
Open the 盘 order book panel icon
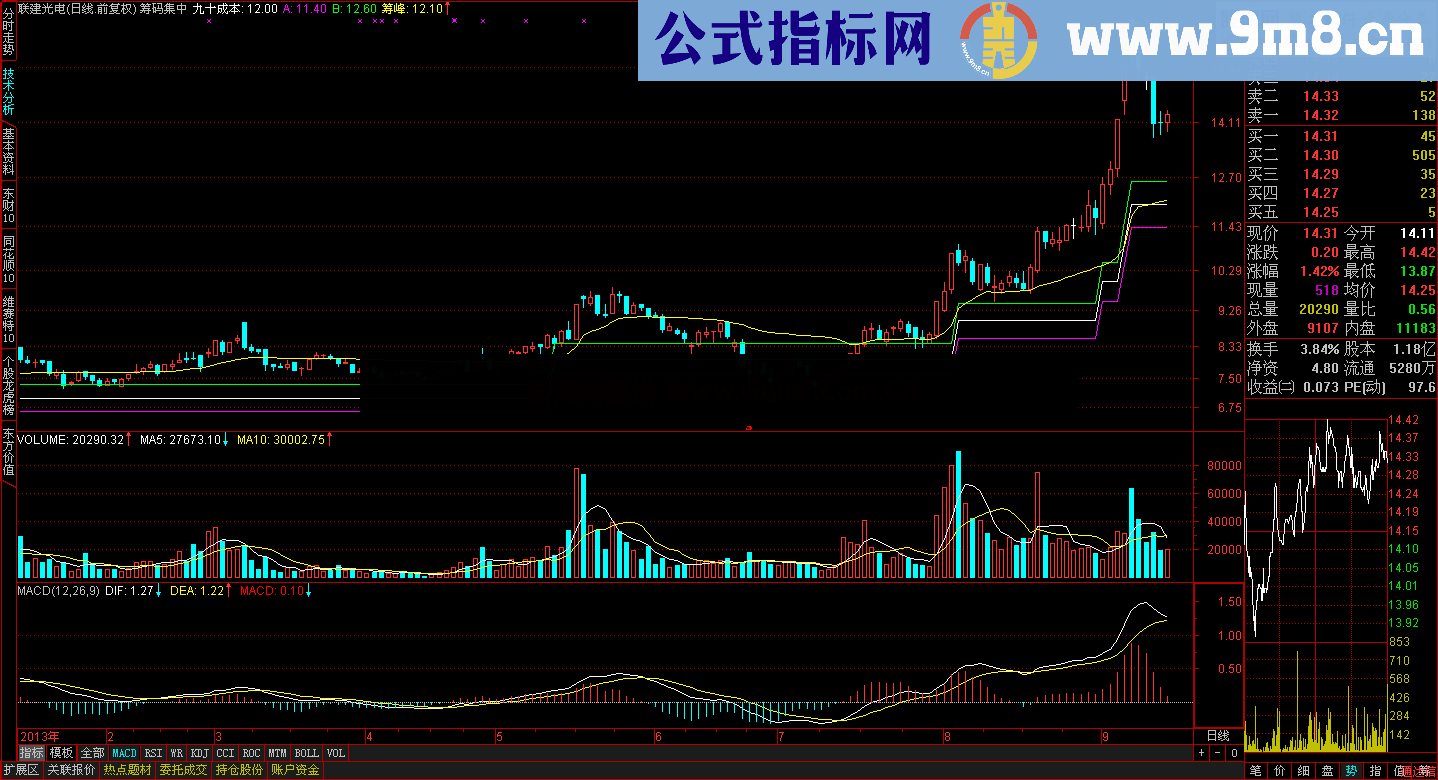click(1327, 770)
